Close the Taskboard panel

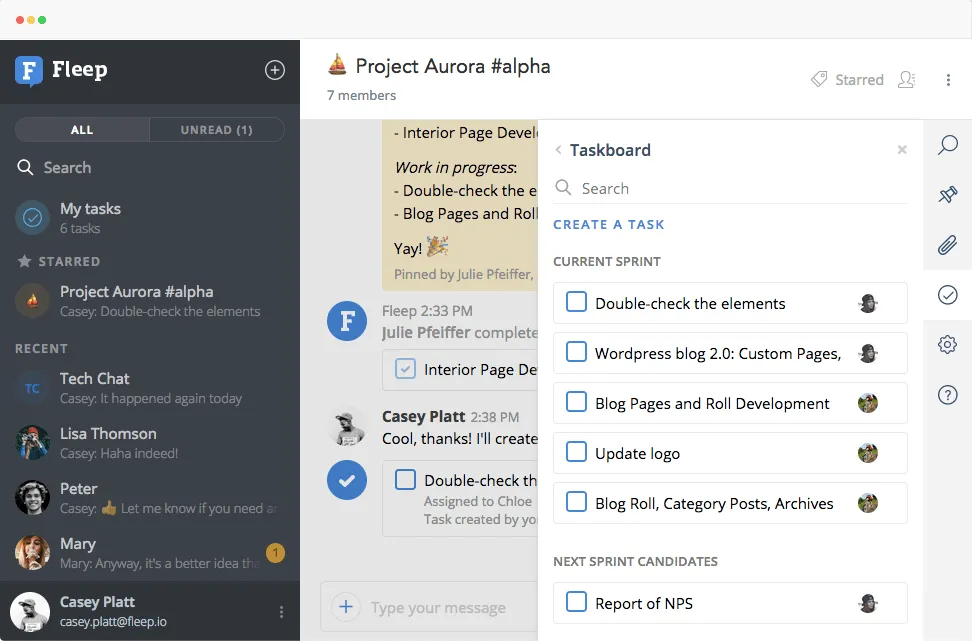pos(902,149)
